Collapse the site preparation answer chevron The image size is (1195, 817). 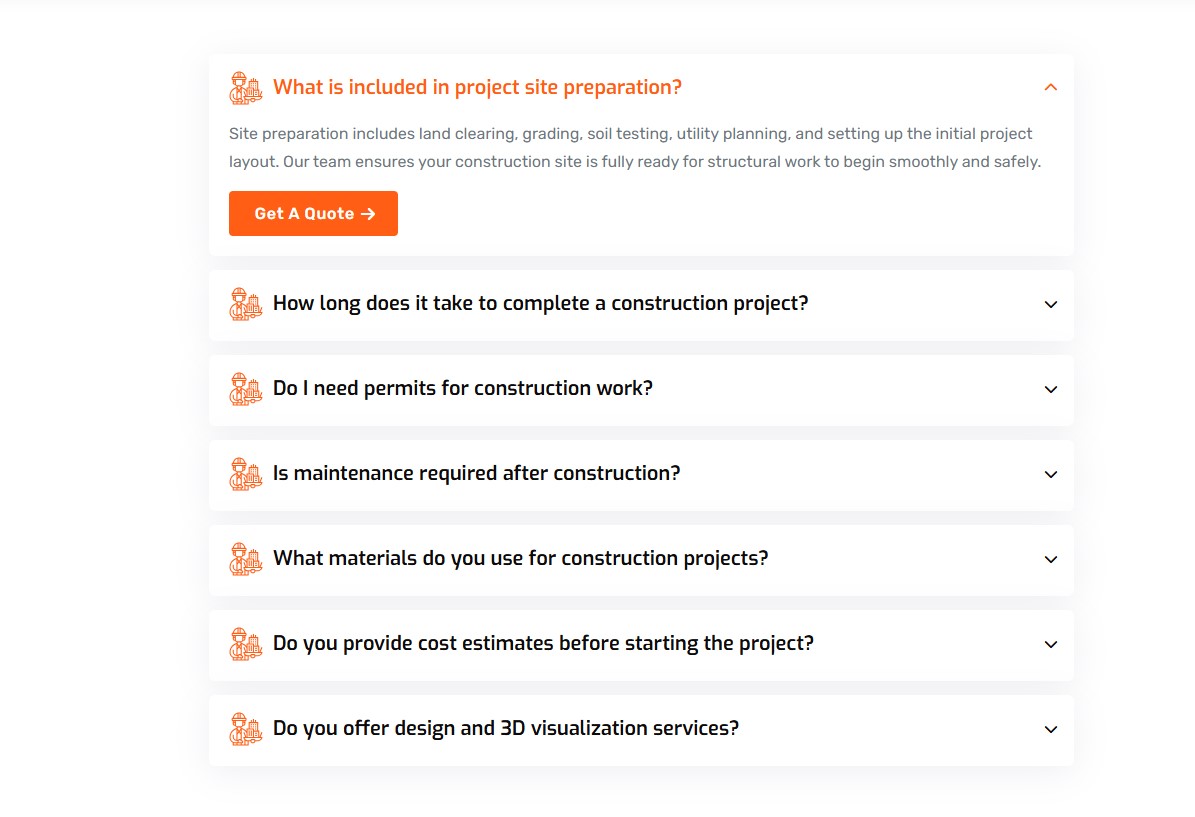coord(1050,88)
